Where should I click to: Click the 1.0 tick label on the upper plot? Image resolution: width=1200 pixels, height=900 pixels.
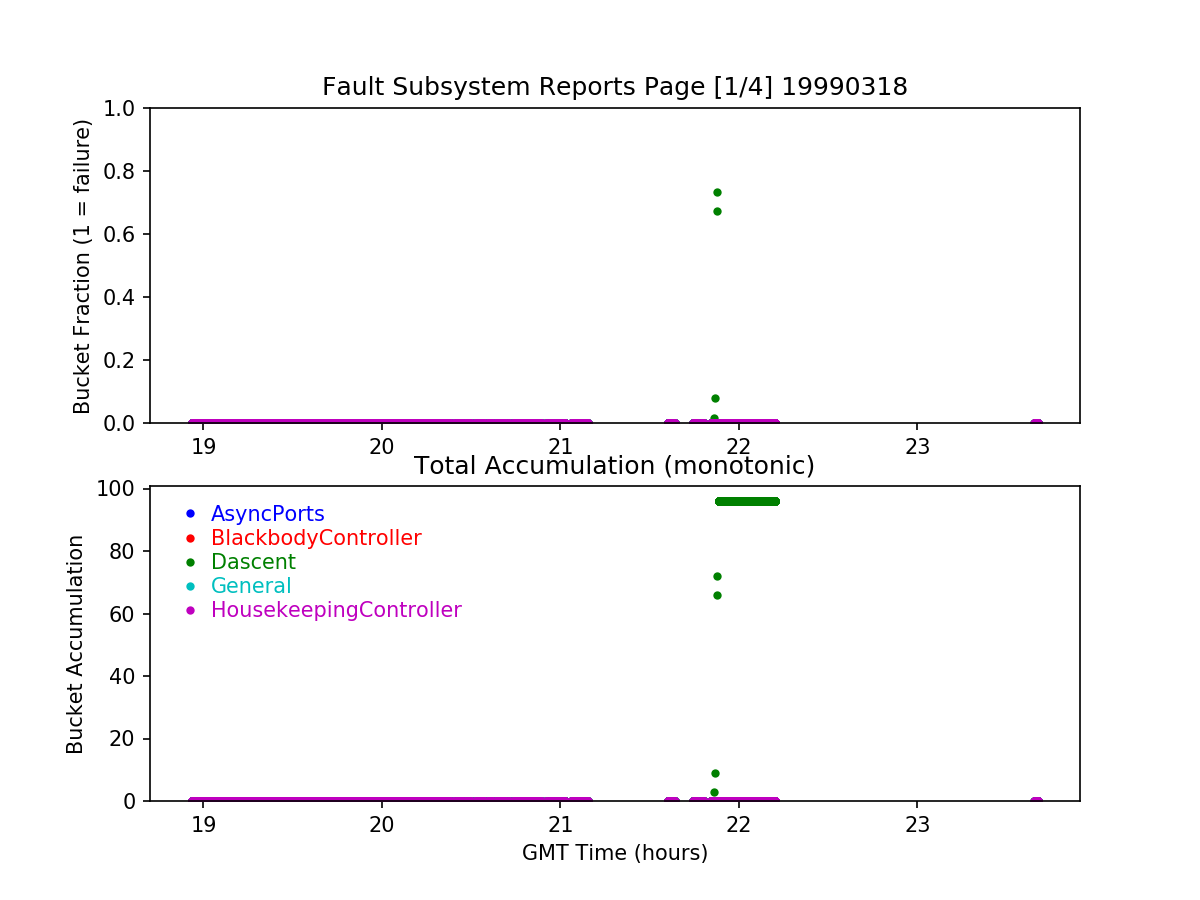tap(126, 108)
